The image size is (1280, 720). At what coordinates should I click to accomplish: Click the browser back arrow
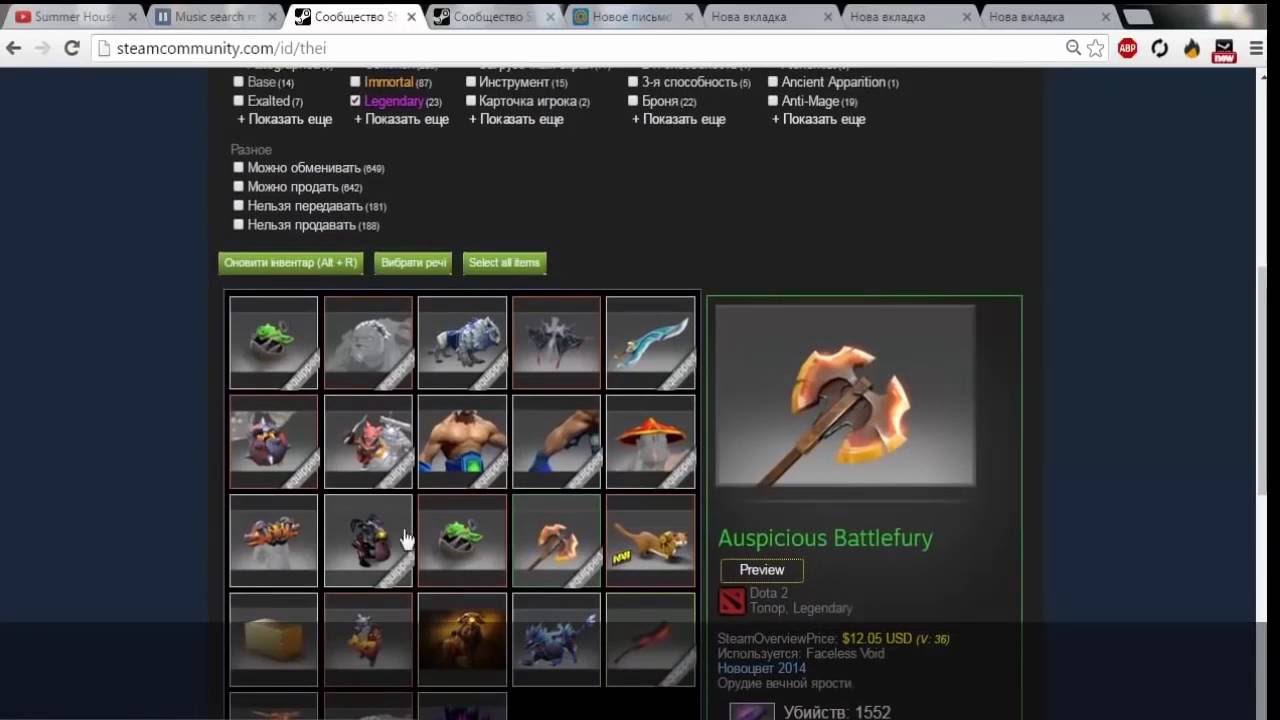[x=14, y=48]
